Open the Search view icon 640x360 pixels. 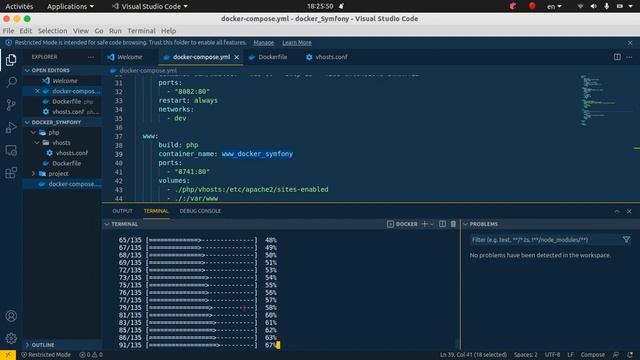(x=11, y=82)
